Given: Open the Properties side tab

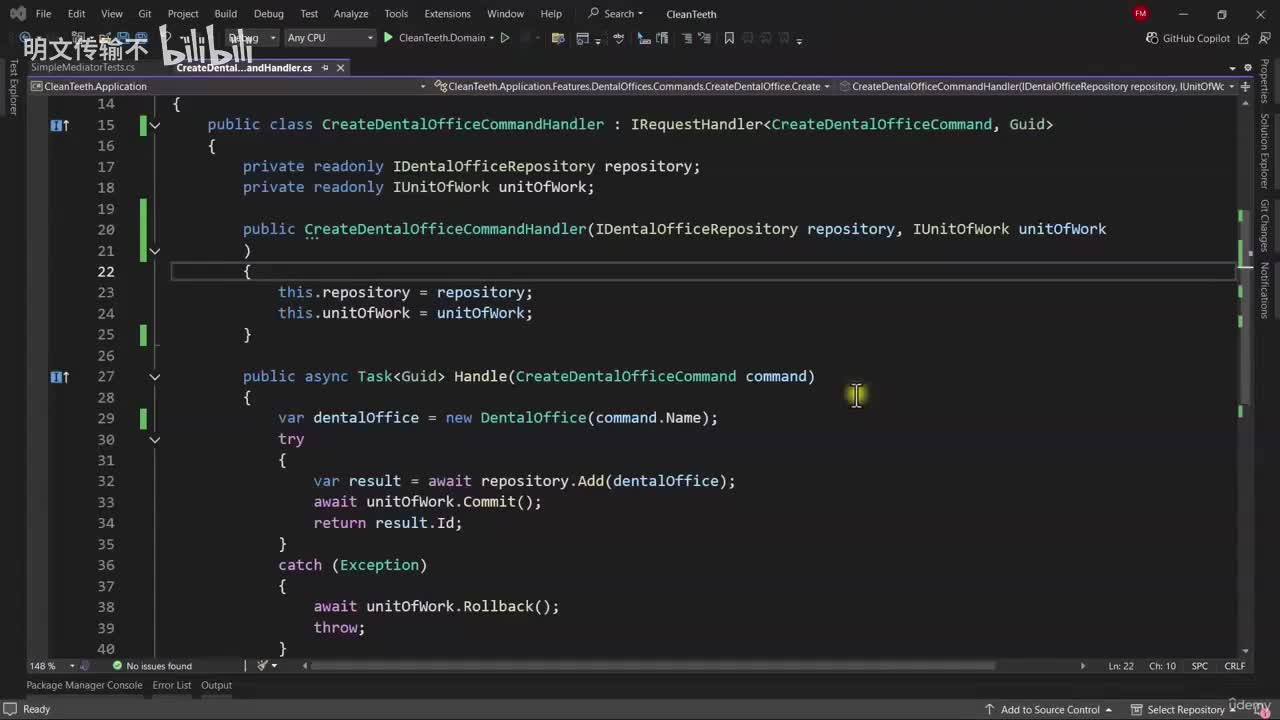Looking at the screenshot, I should (x=1264, y=81).
